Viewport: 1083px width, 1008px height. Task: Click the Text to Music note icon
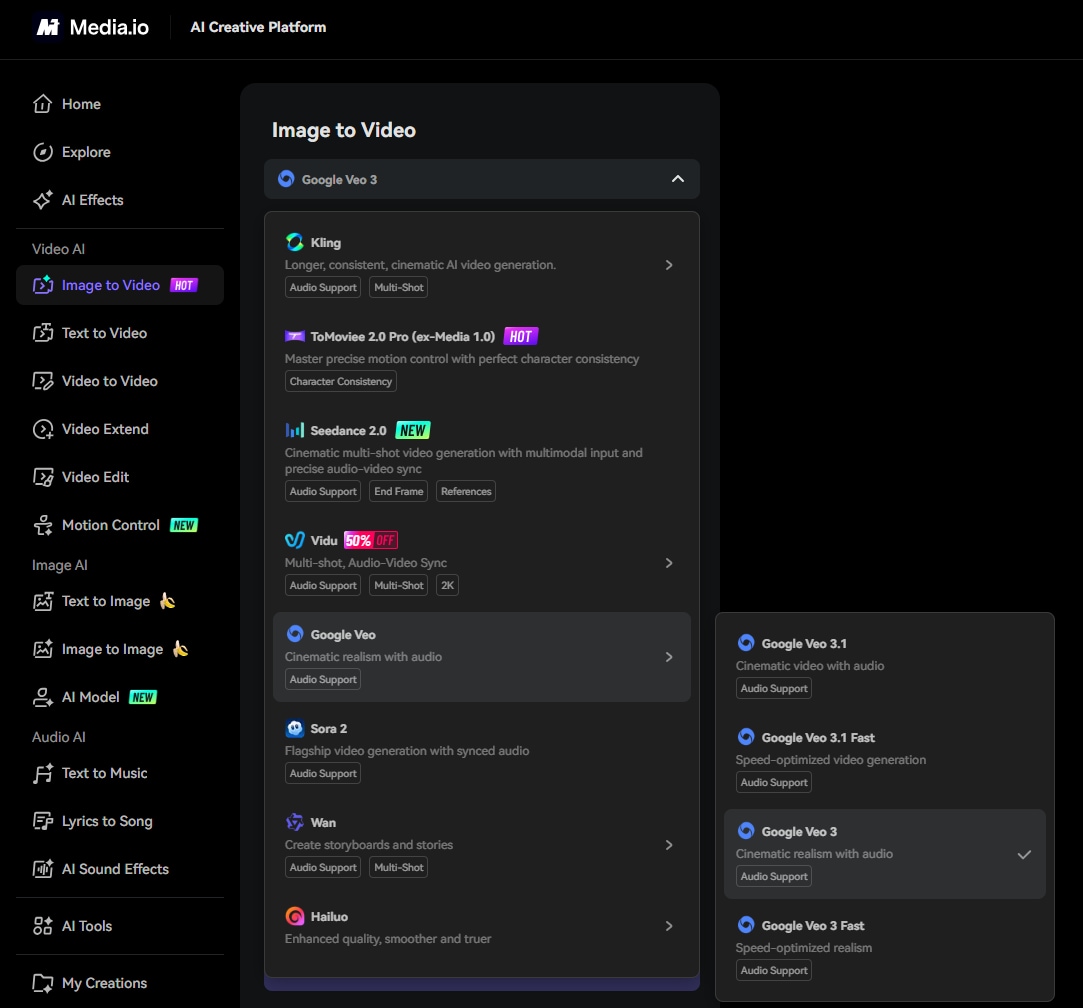pyautogui.click(x=43, y=773)
